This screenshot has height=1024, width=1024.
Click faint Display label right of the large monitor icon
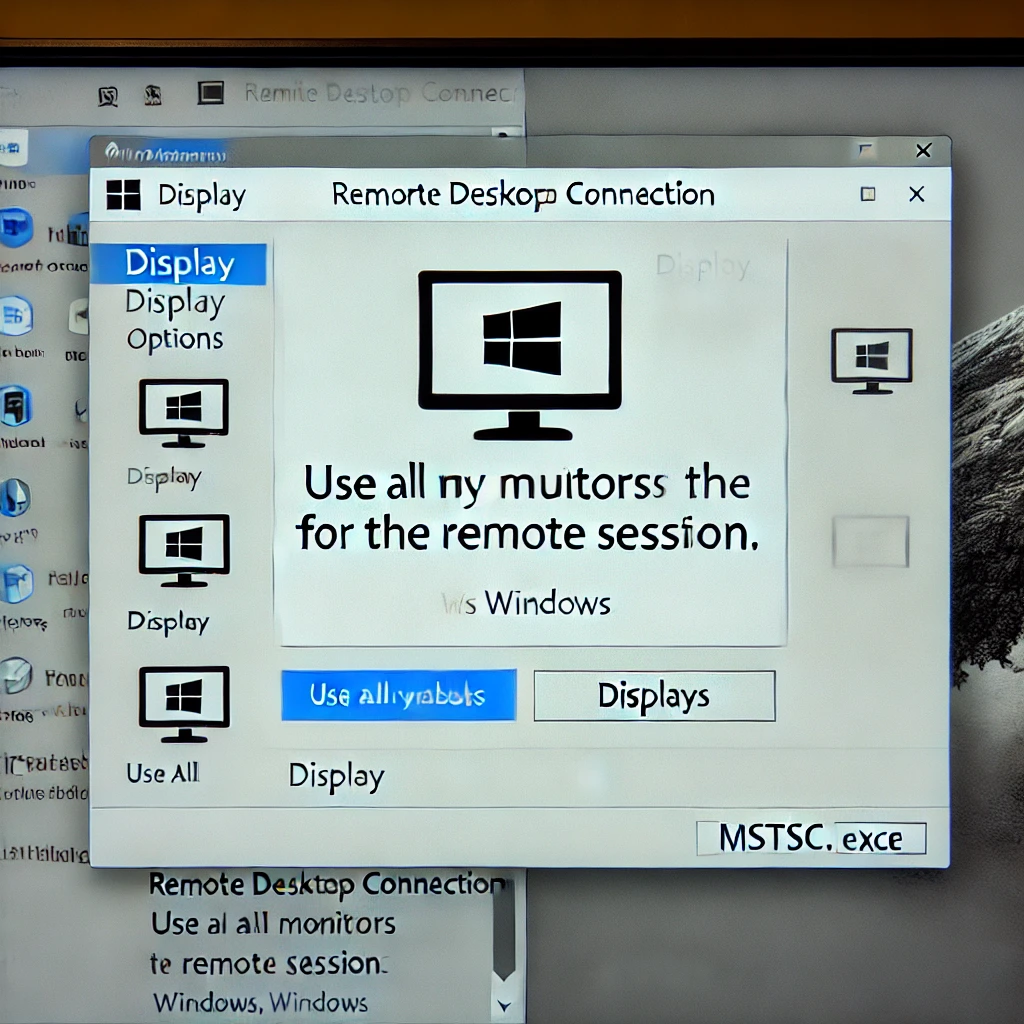(x=703, y=266)
